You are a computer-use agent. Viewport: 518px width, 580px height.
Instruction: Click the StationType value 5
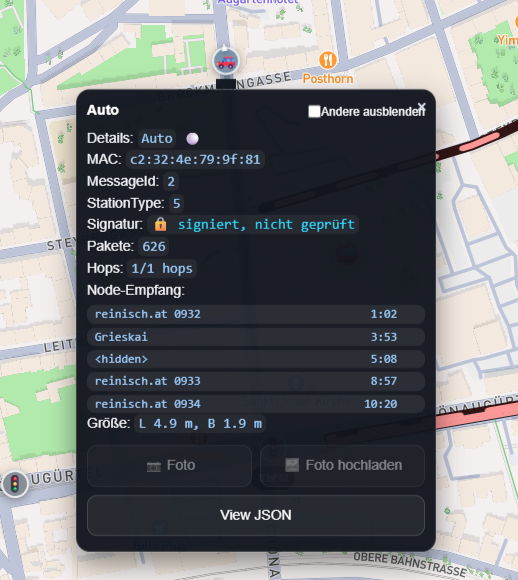pyautogui.click(x=176, y=203)
